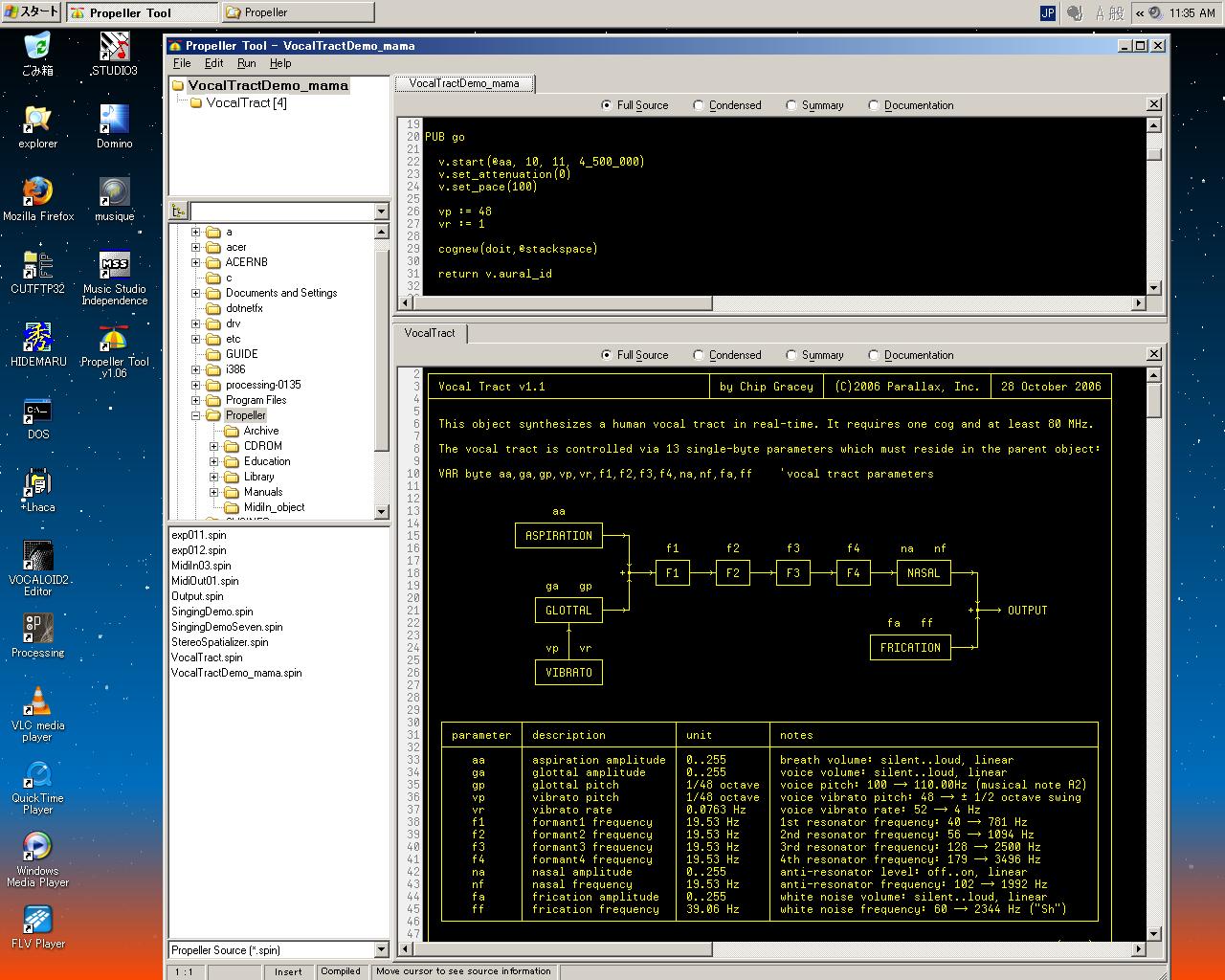Collapse the Propeller folder tree node
This screenshot has height=980, width=1225.
[x=196, y=415]
